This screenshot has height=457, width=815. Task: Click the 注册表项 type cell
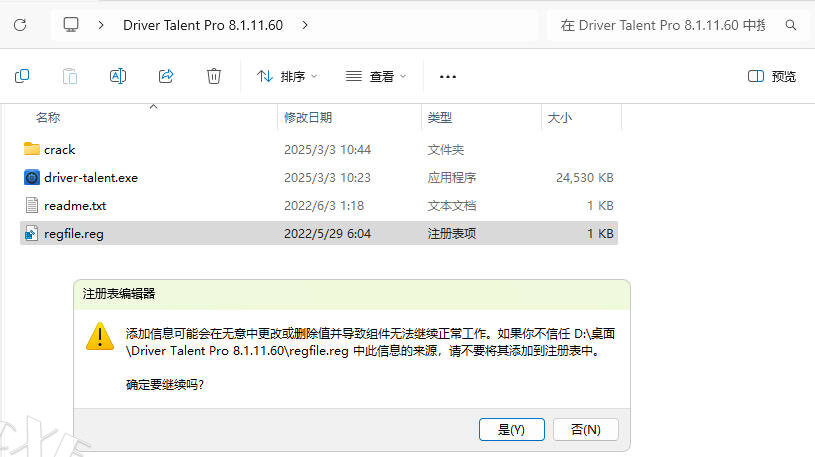452,234
